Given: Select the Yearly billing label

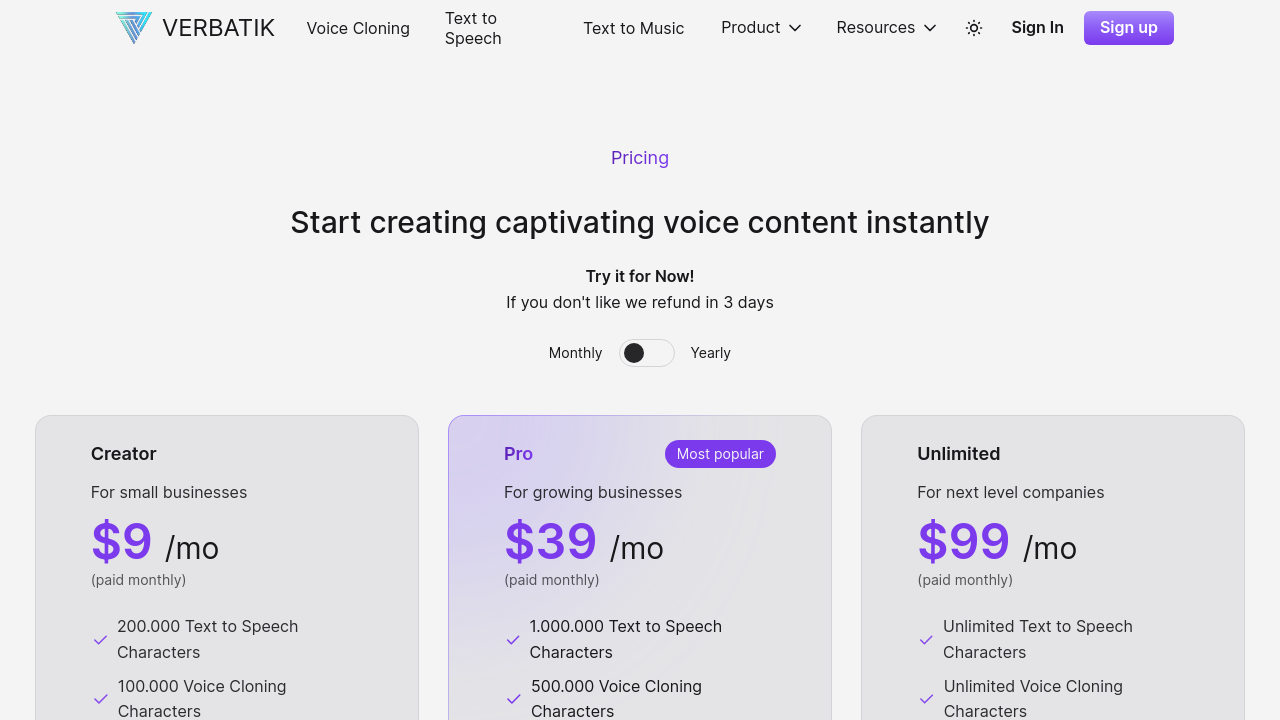Looking at the screenshot, I should pos(710,353).
